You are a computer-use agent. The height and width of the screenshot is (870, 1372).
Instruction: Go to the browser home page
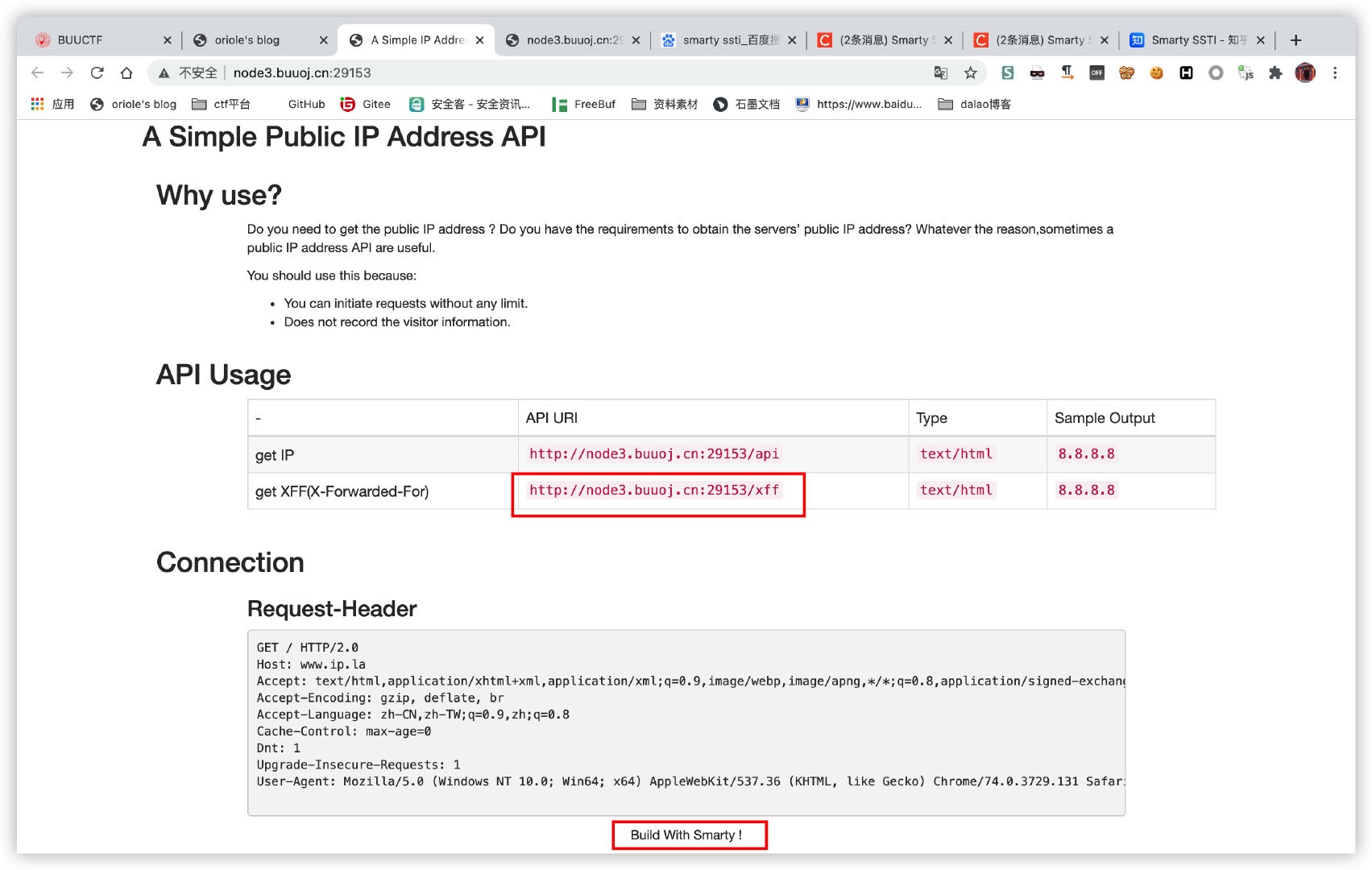click(x=126, y=73)
